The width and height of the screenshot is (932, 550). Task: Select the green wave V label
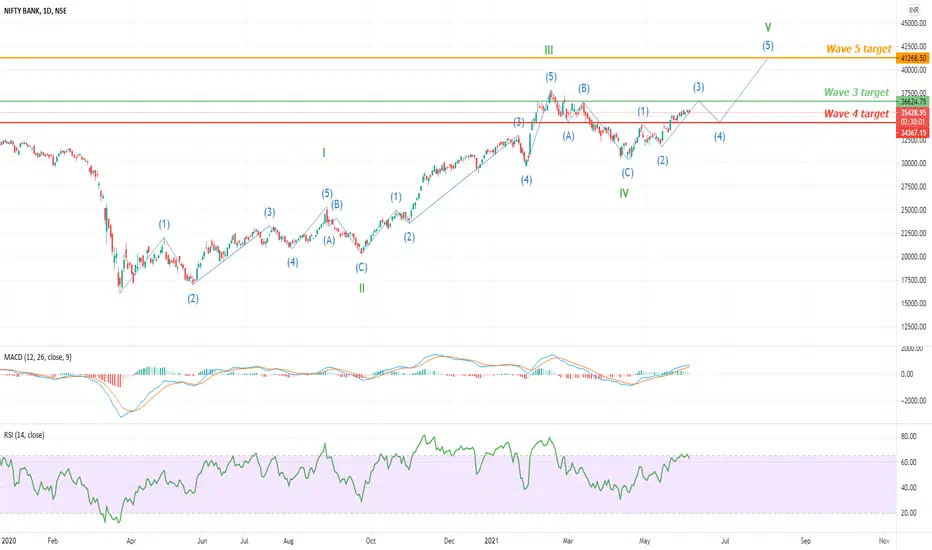pyautogui.click(x=768, y=27)
